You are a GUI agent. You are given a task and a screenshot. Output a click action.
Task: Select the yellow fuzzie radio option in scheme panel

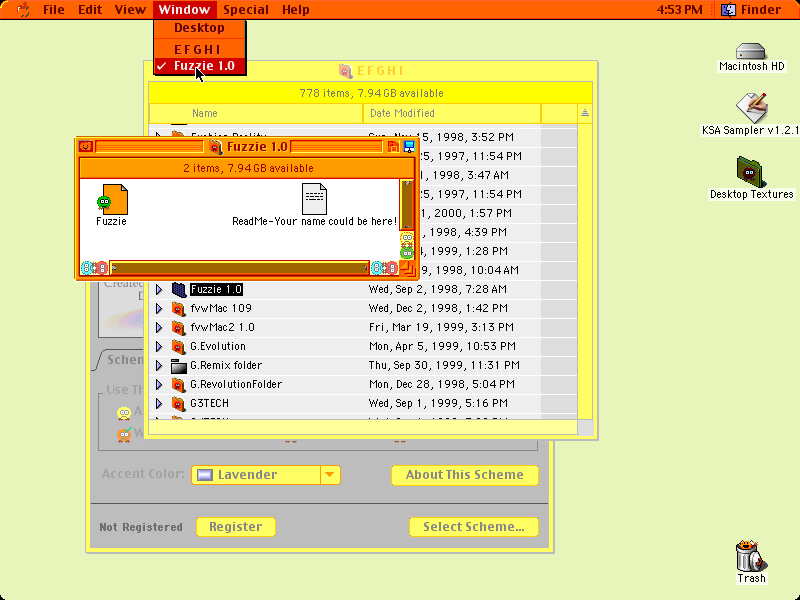pos(124,413)
